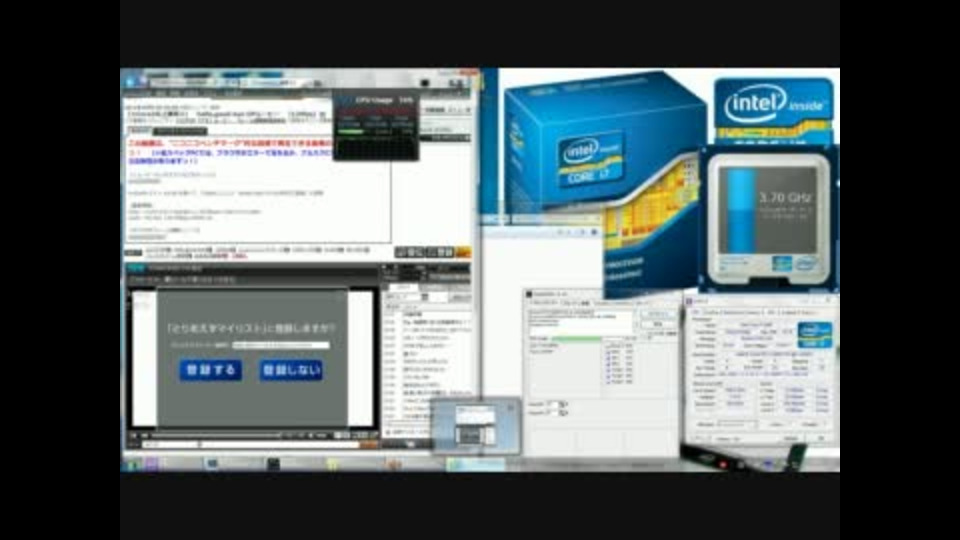
Task: Open the processor selection dropdown in CPU-Z
Action: 737,424
